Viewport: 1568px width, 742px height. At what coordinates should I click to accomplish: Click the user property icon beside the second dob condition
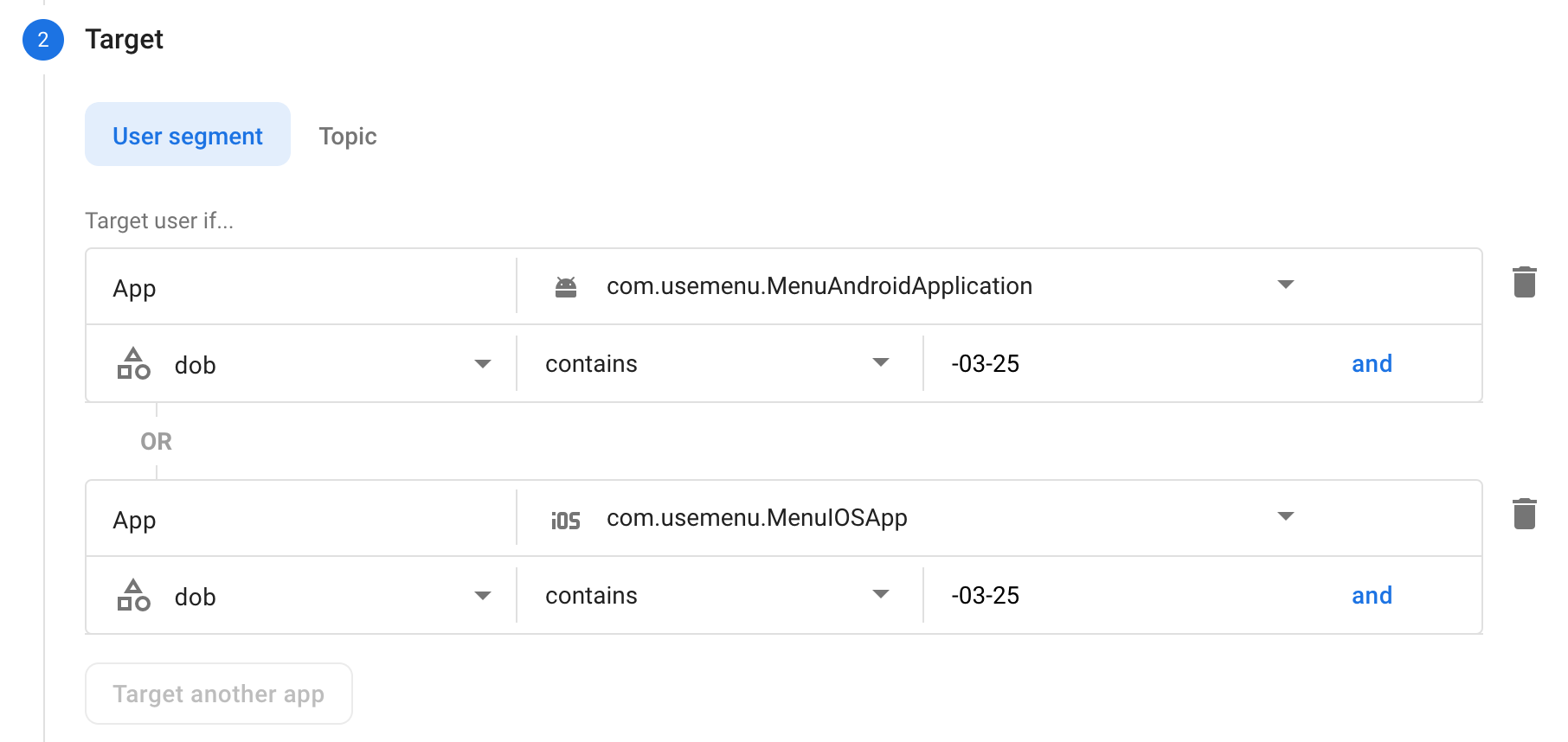(133, 595)
